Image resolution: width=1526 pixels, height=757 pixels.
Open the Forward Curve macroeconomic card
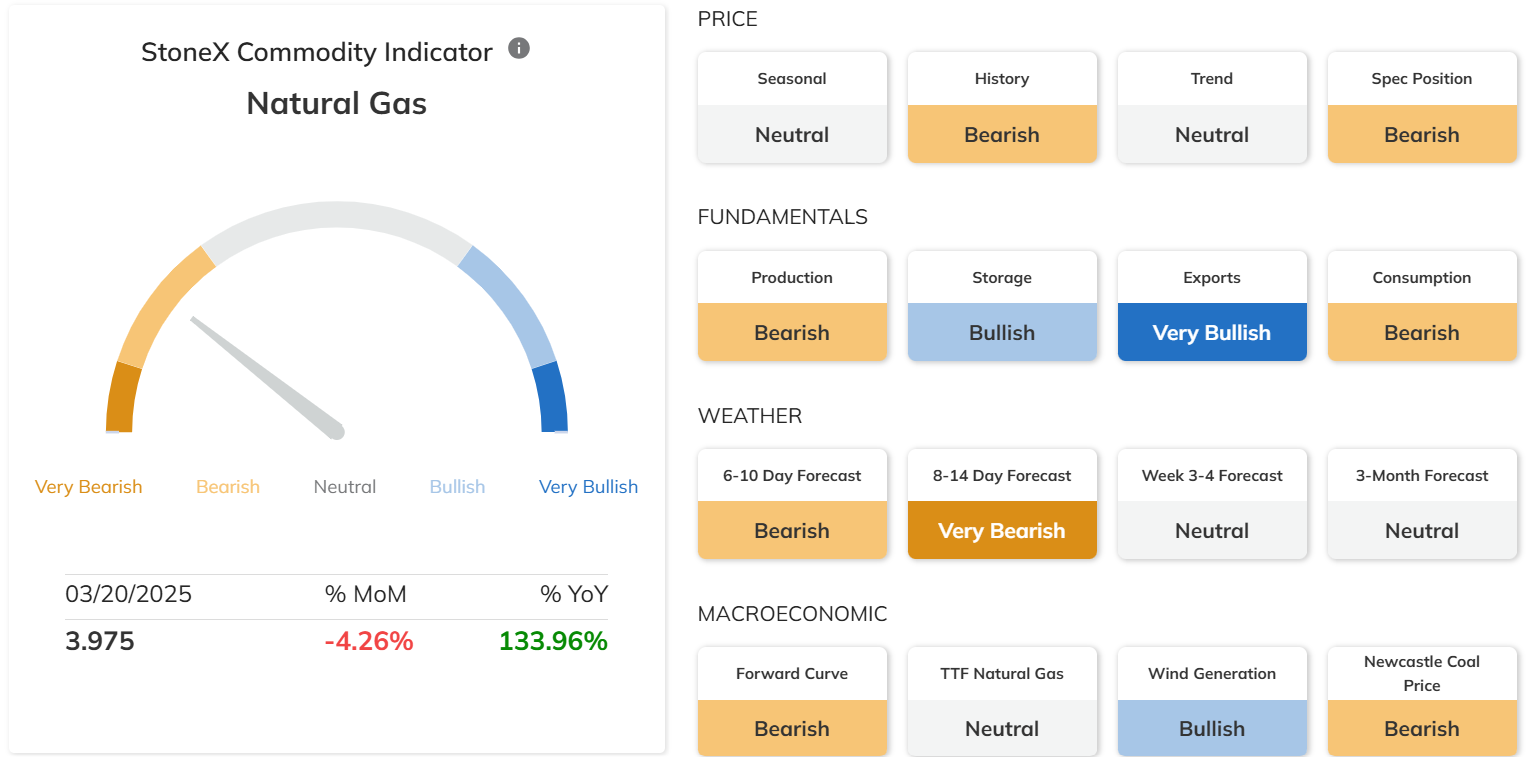pyautogui.click(x=792, y=702)
